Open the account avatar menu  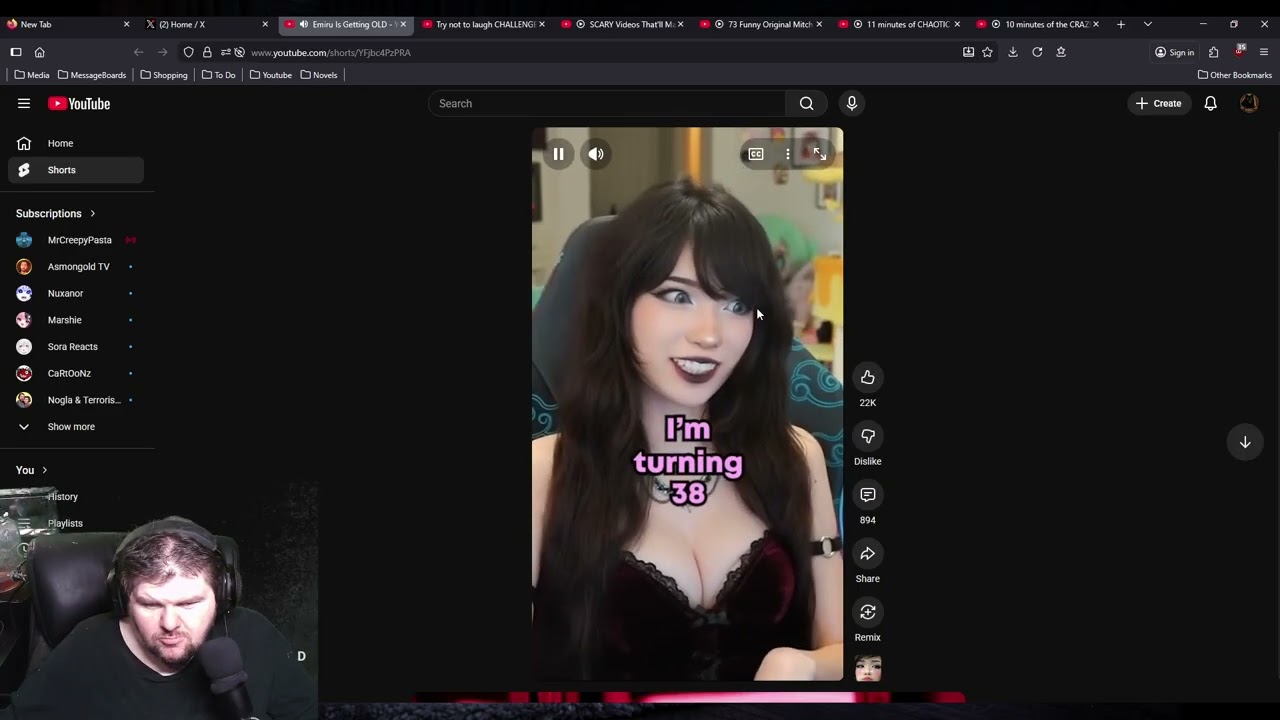coord(1249,103)
